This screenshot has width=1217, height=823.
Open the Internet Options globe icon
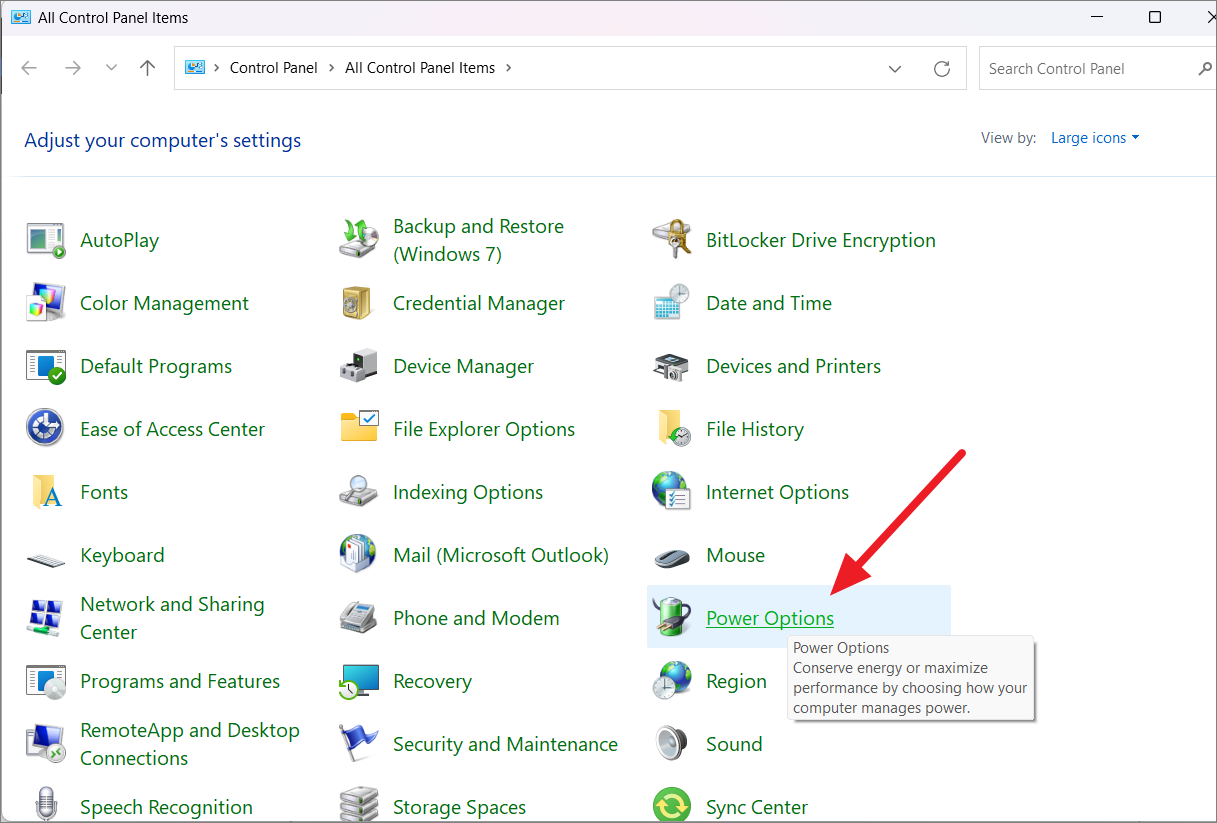click(671, 492)
